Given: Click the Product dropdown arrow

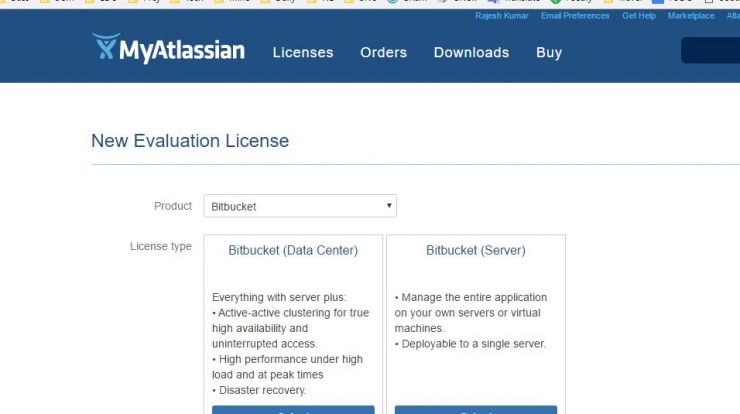Looking at the screenshot, I should coord(389,206).
